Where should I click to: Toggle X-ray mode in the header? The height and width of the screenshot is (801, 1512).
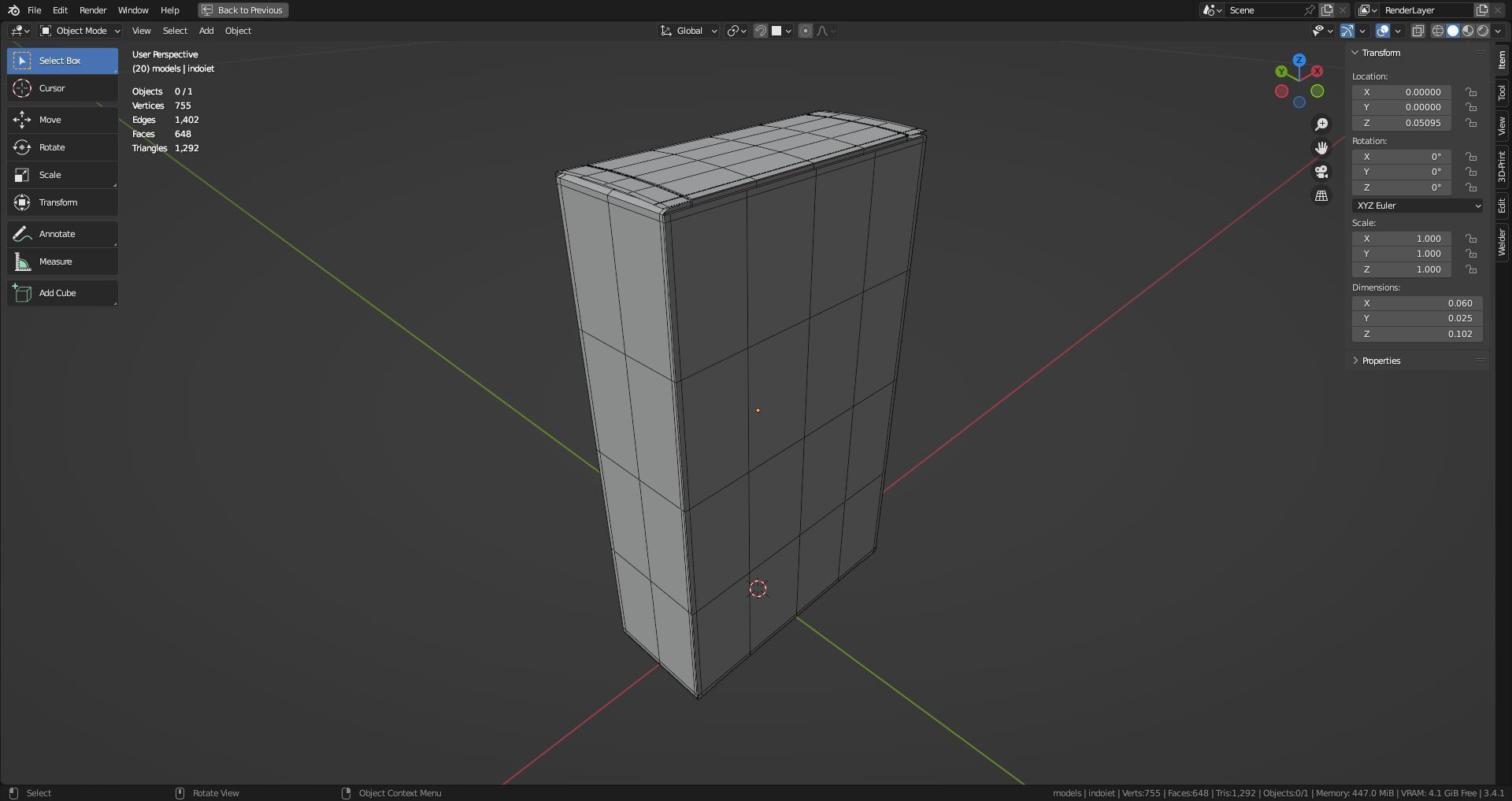(x=1417, y=31)
